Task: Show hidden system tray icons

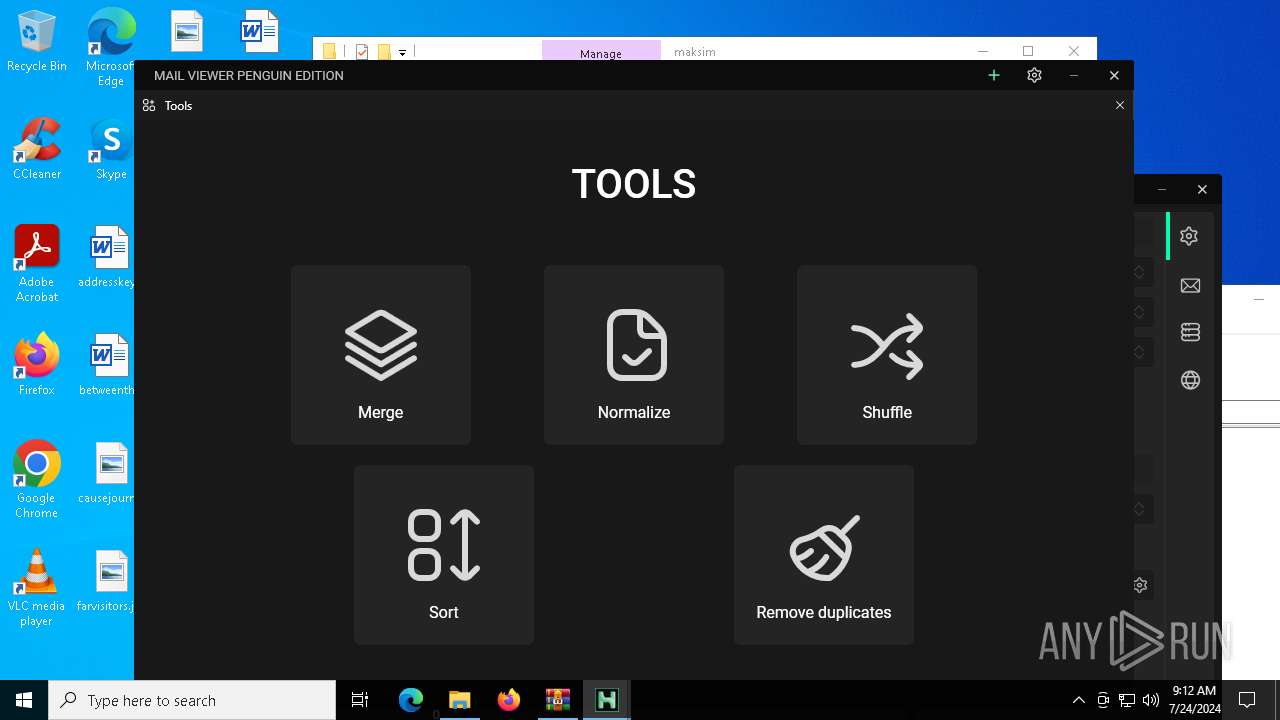Action: click(1078, 700)
